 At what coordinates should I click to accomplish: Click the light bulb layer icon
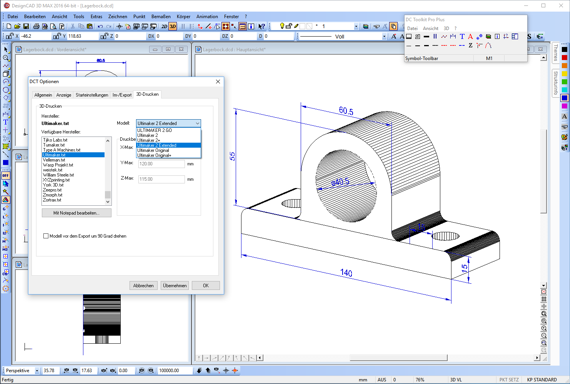point(281,26)
